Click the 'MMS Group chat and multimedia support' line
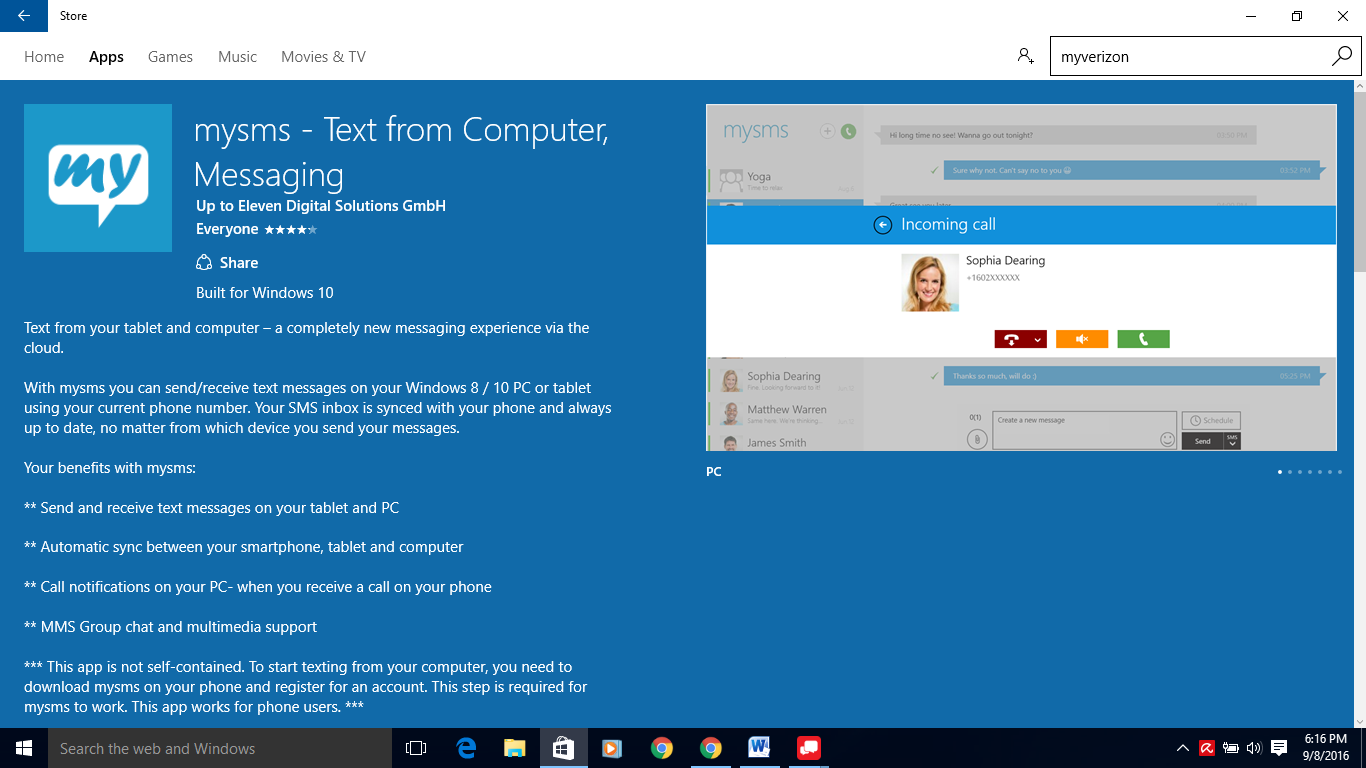The width and height of the screenshot is (1366, 768). click(x=170, y=627)
